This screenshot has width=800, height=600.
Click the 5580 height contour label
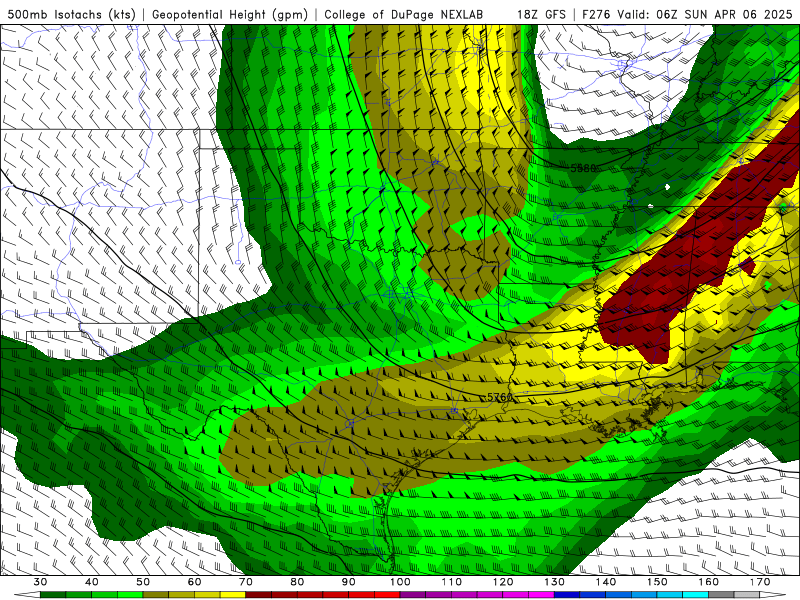point(583,168)
